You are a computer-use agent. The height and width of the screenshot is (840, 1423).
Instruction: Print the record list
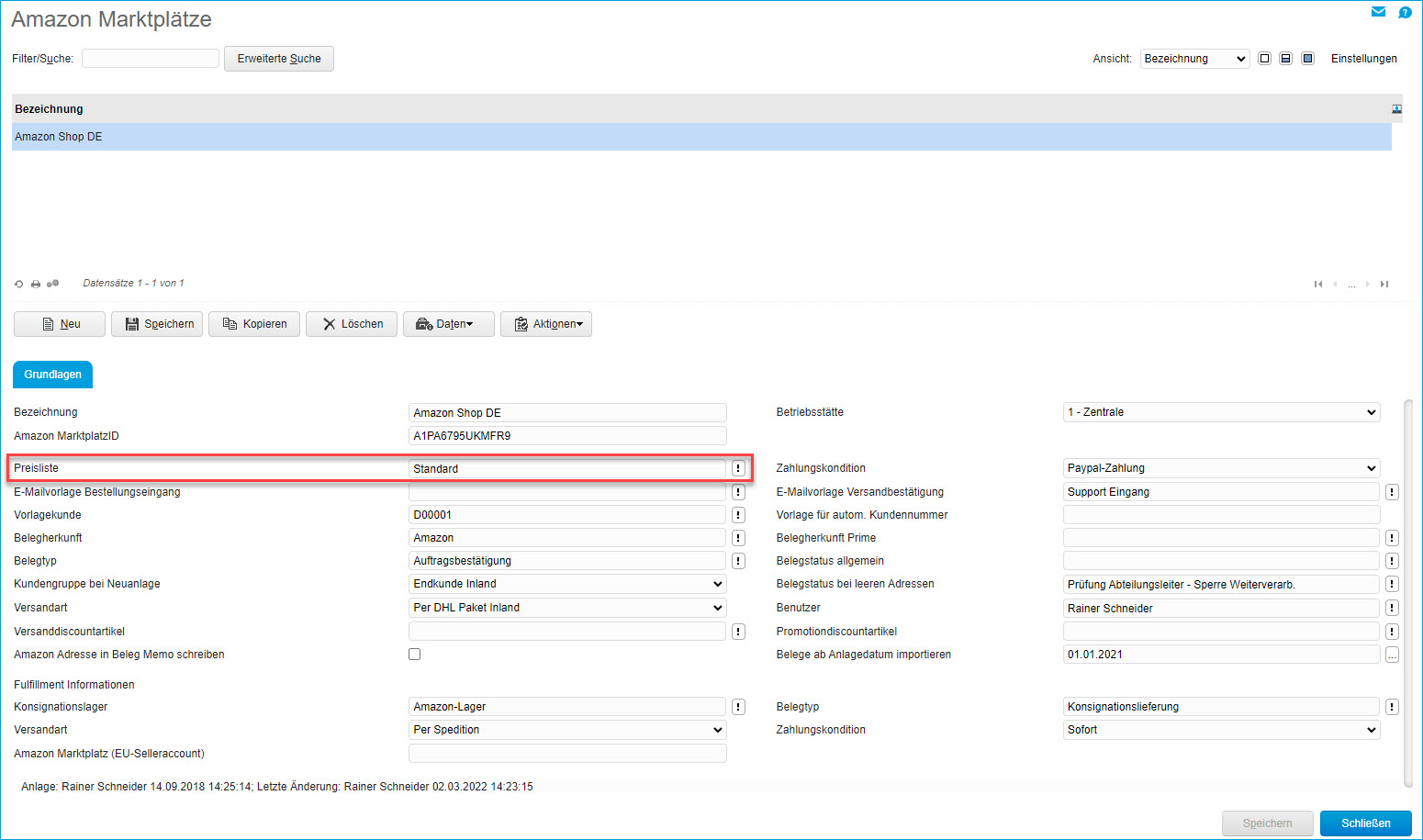[36, 284]
